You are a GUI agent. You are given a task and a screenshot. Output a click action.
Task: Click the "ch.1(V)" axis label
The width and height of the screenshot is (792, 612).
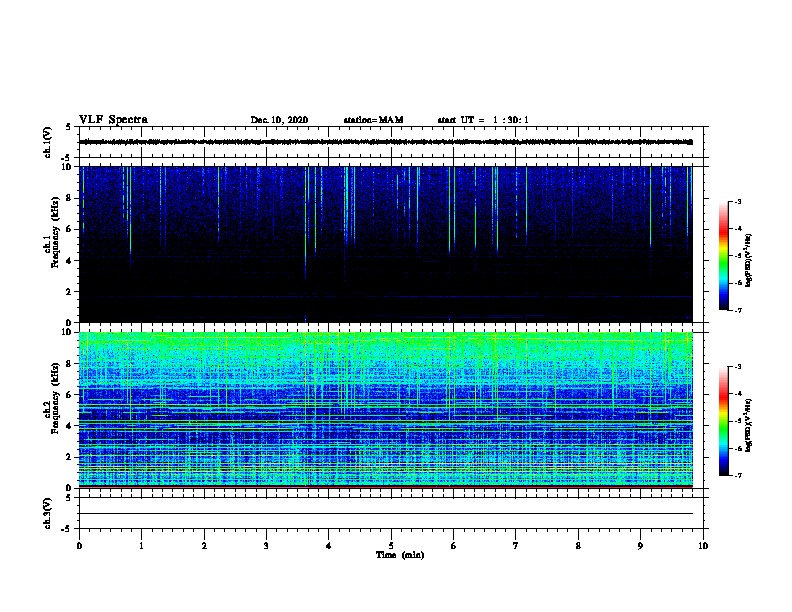[47, 142]
